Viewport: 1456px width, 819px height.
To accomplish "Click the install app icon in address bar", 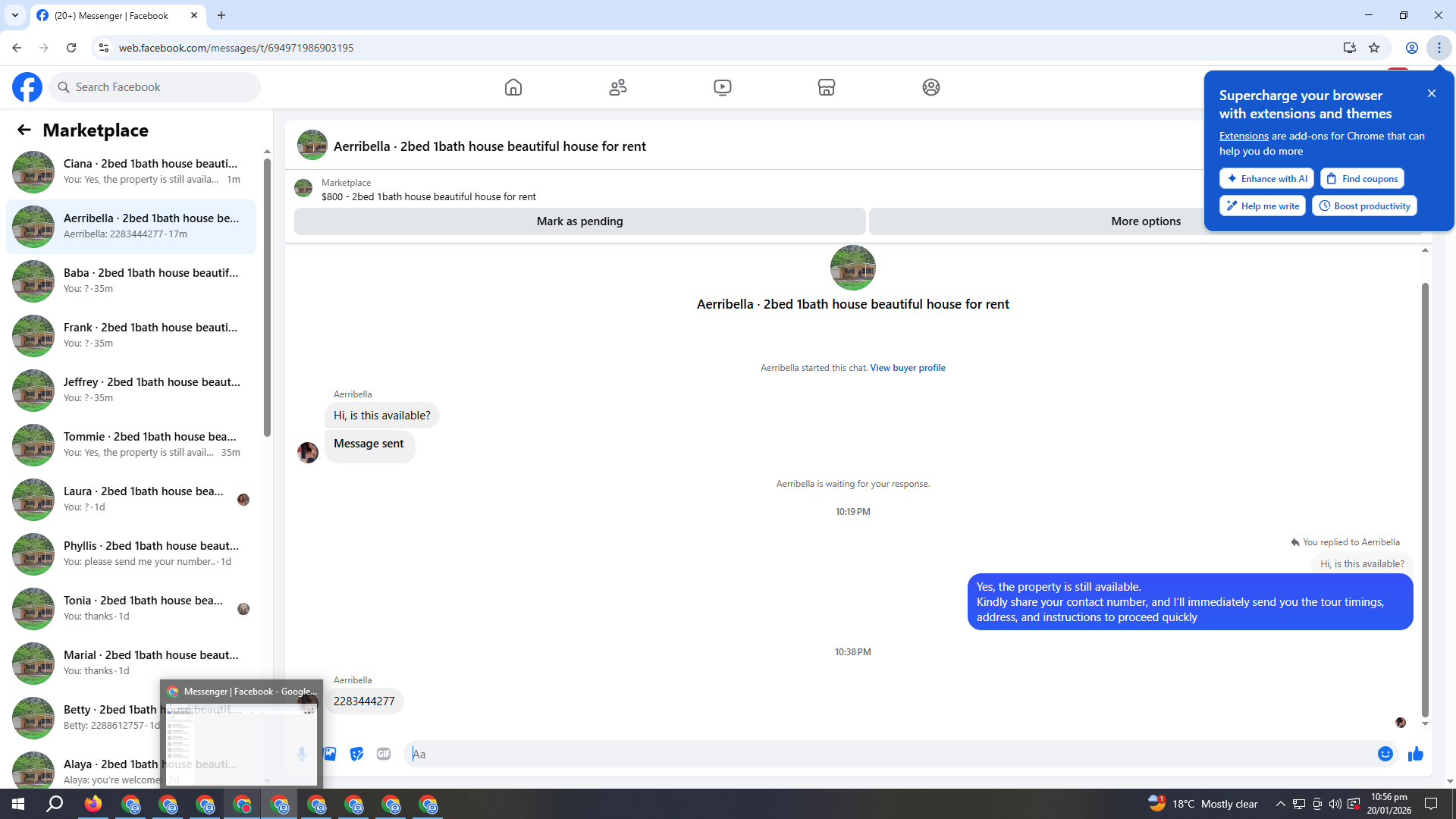I will coord(1349,48).
